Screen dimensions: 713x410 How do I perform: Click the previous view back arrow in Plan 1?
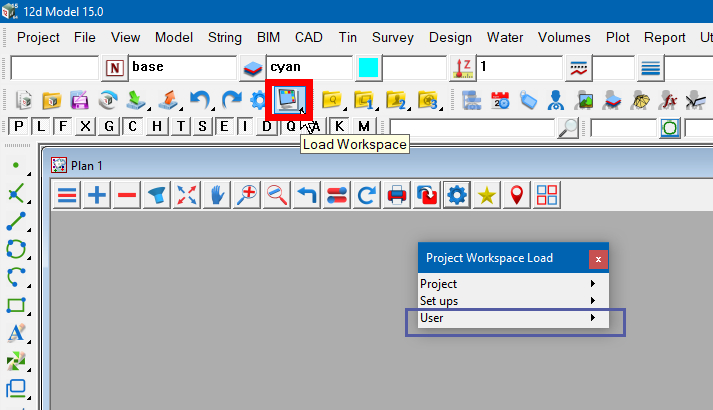click(307, 195)
